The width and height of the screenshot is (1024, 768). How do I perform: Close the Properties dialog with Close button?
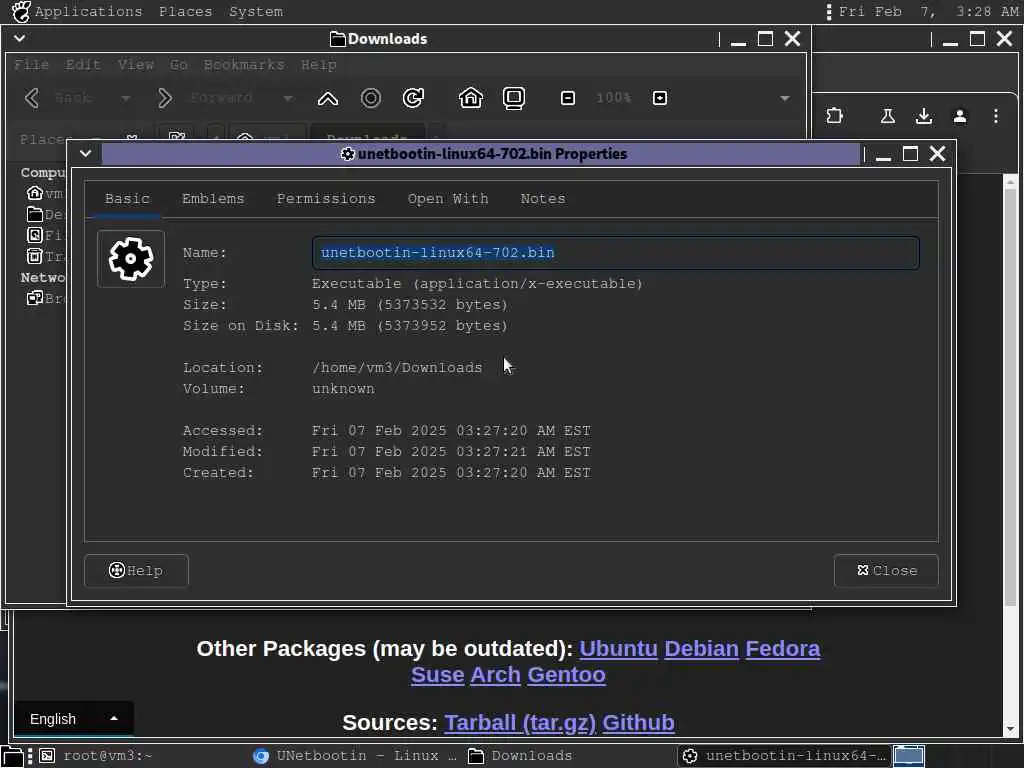(886, 570)
